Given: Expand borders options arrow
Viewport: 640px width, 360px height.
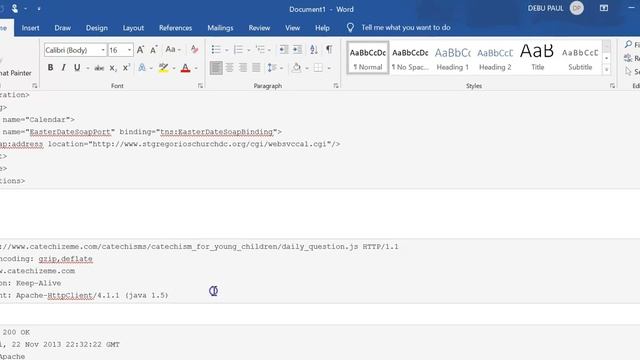Looking at the screenshot, I should tap(329, 68).
